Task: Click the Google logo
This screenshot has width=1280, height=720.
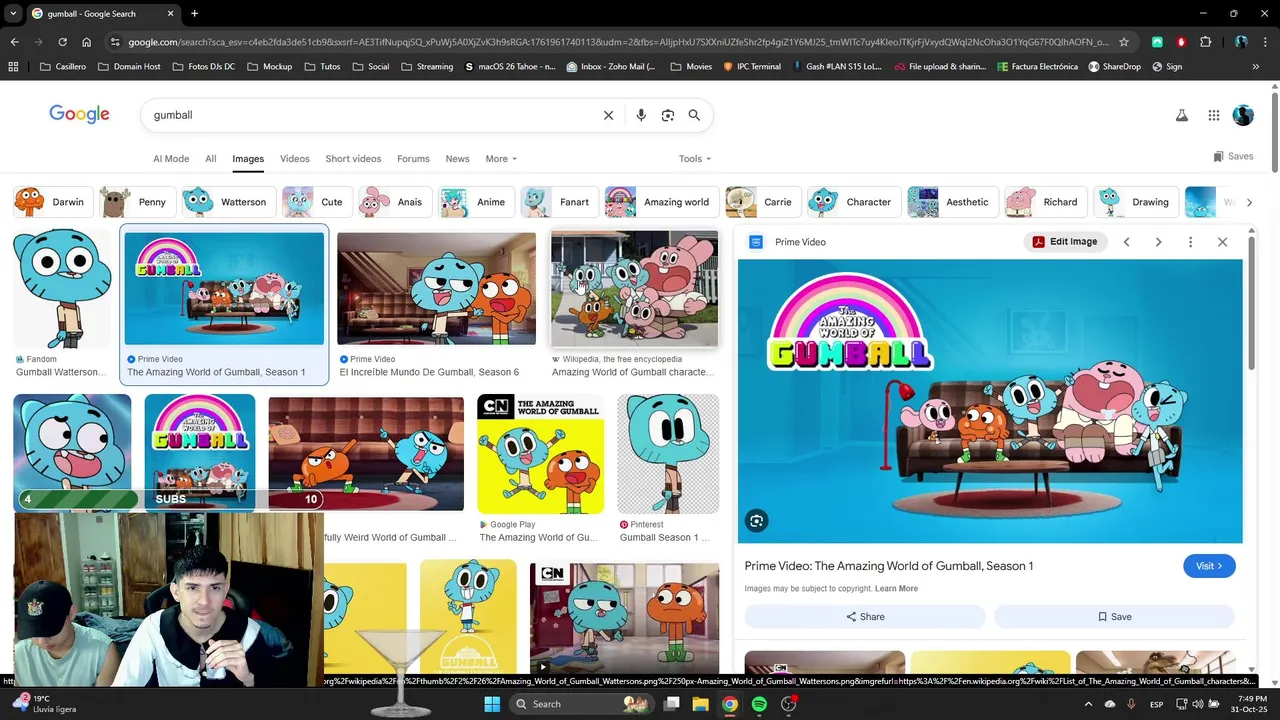Action: (79, 114)
